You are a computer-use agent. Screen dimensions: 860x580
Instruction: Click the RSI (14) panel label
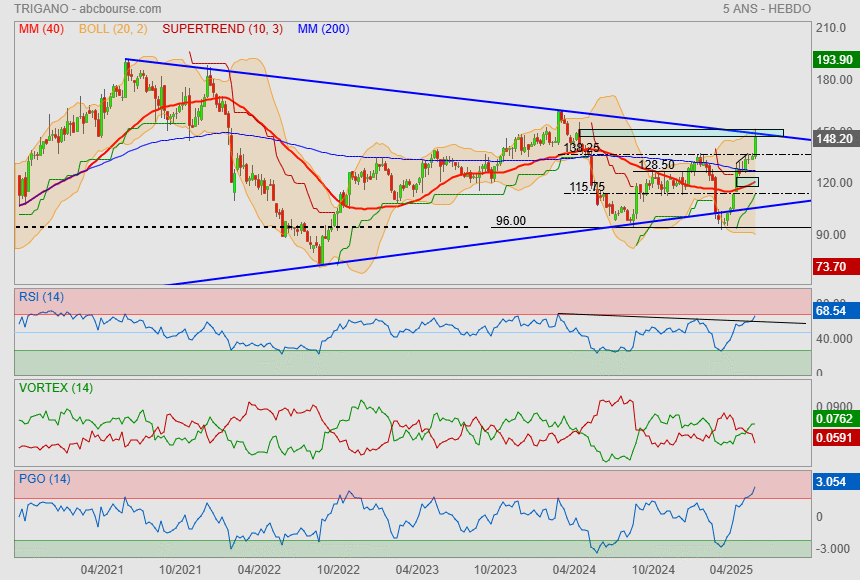[41, 297]
